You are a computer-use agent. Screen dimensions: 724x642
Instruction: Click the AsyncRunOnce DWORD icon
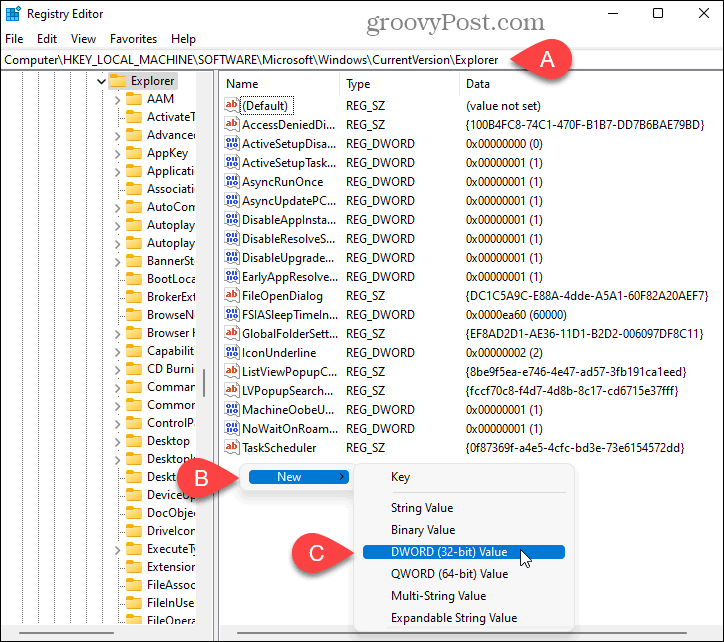tap(232, 181)
